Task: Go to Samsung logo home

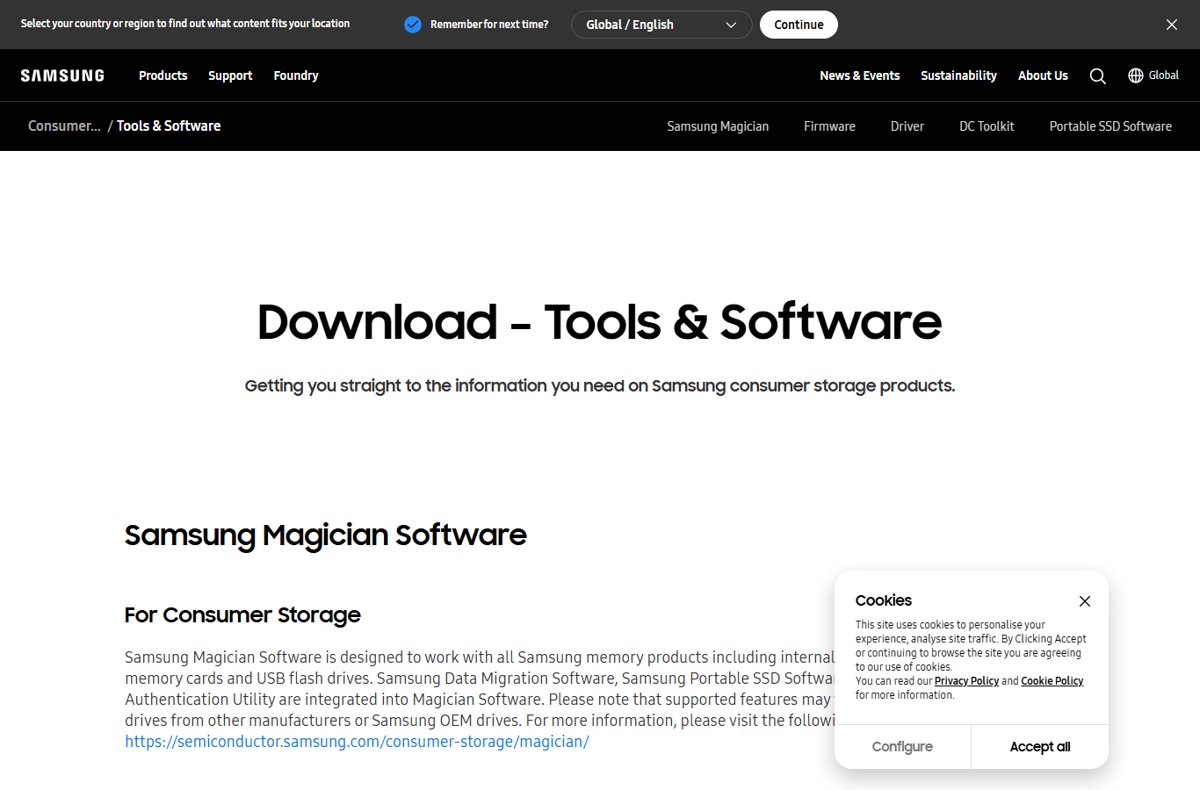Action: tap(62, 75)
